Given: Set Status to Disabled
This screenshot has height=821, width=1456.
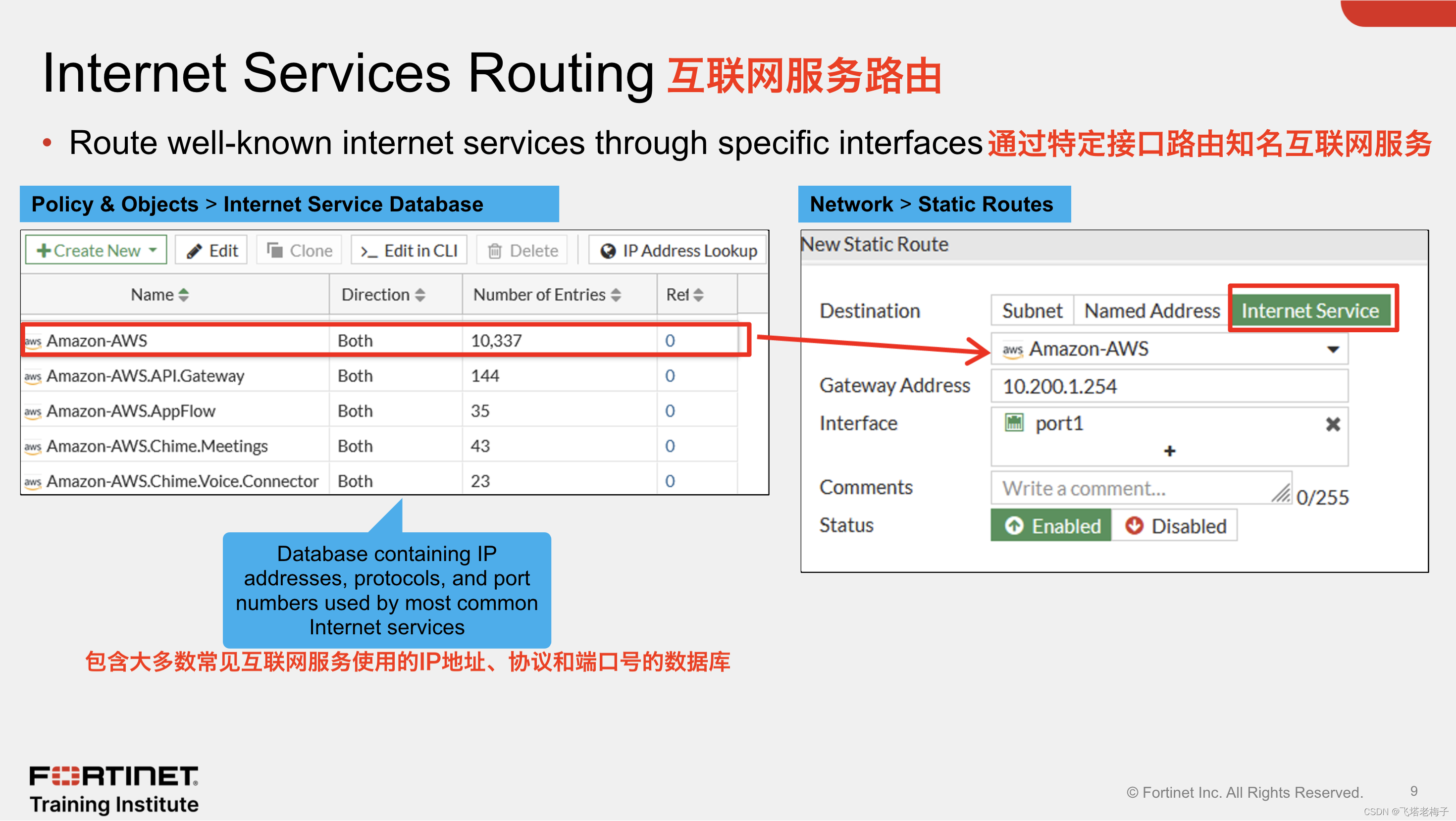Looking at the screenshot, I should click(1175, 525).
